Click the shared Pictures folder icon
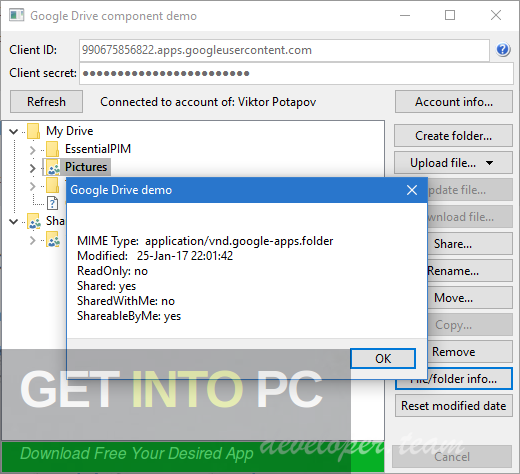The image size is (520, 474). coord(53,167)
